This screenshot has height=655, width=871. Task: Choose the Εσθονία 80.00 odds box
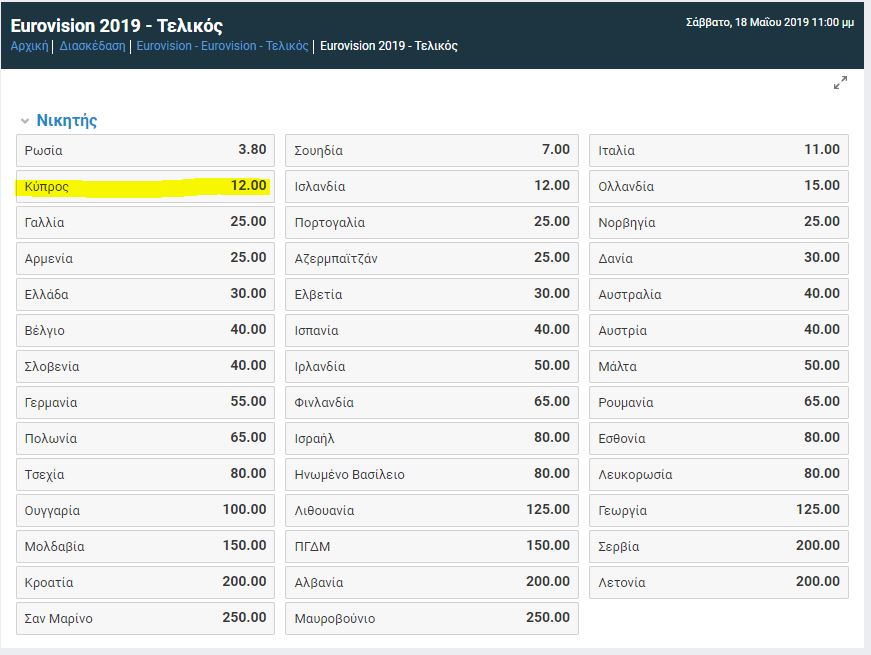719,439
